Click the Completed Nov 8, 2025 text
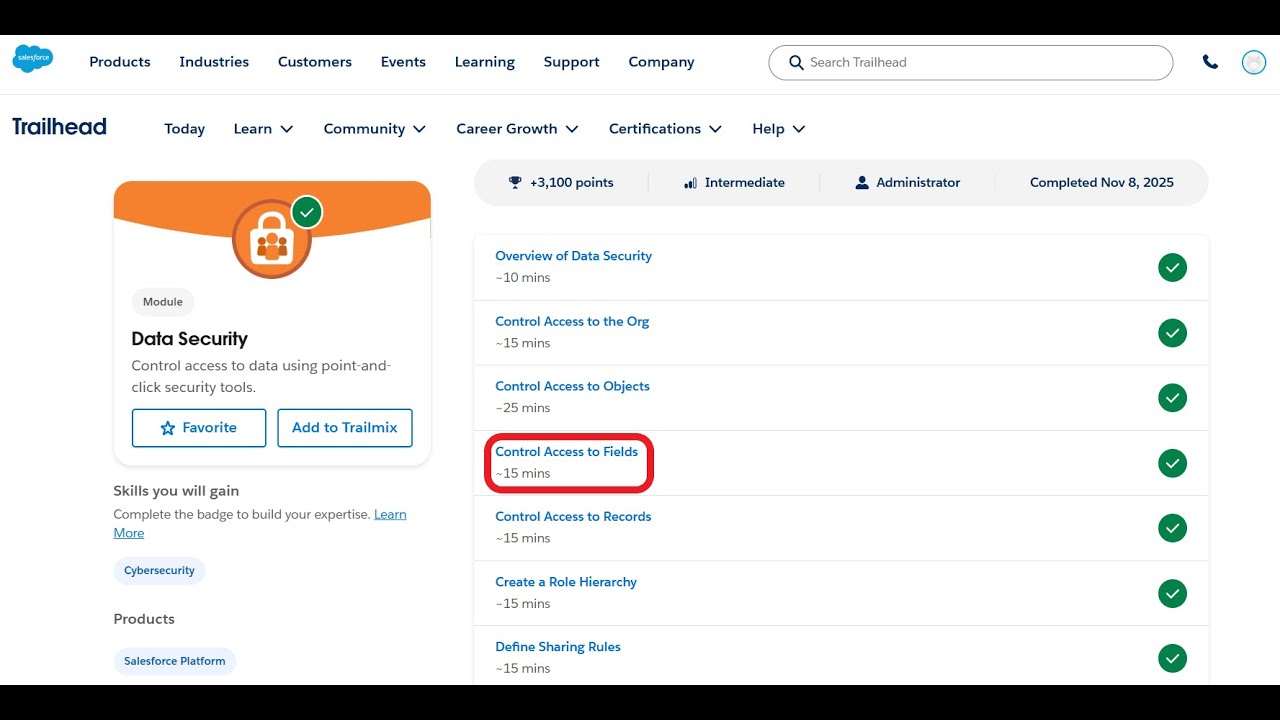This screenshot has width=1280, height=720. pyautogui.click(x=1102, y=183)
